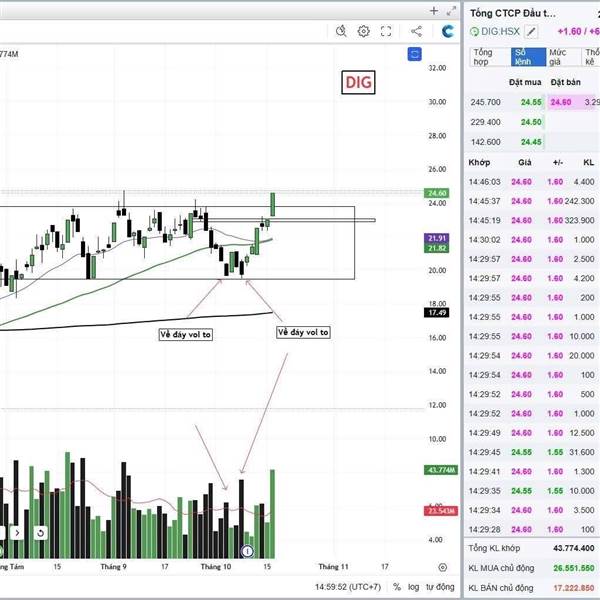
Task: Click the Tháng 10 label on time axis
Action: coord(216,567)
